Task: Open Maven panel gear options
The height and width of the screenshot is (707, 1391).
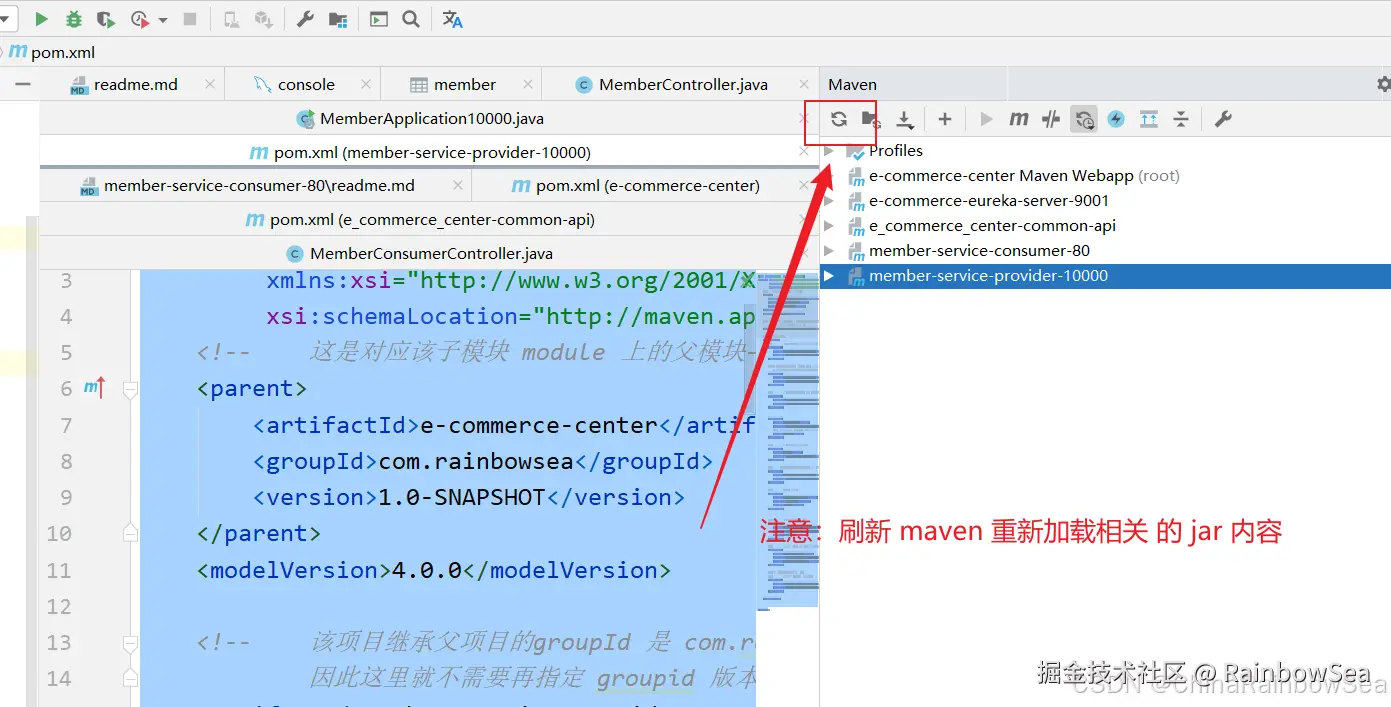Action: [x=1383, y=84]
